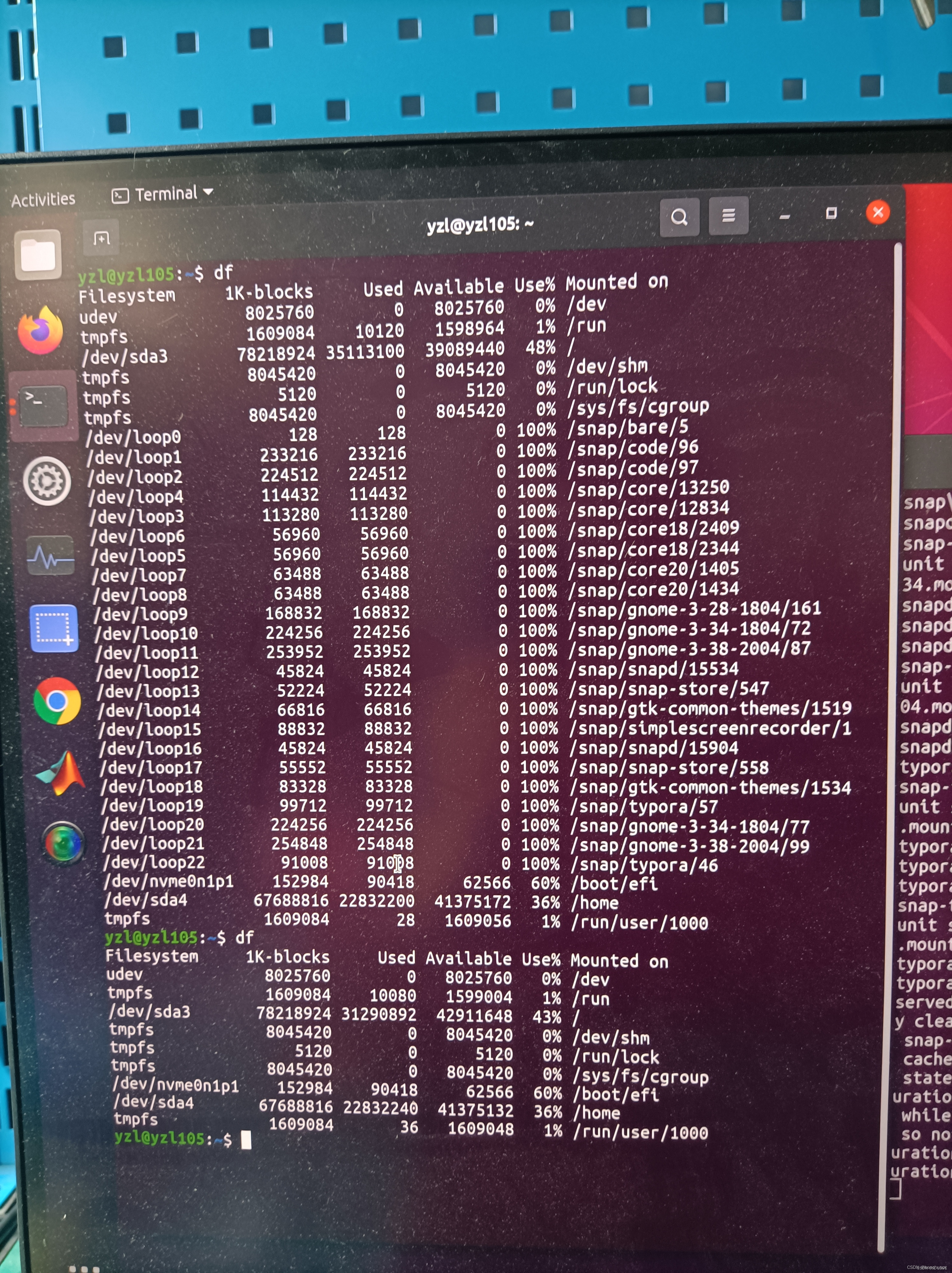Maximize the terminal window
The width and height of the screenshot is (952, 1273).
[x=831, y=214]
